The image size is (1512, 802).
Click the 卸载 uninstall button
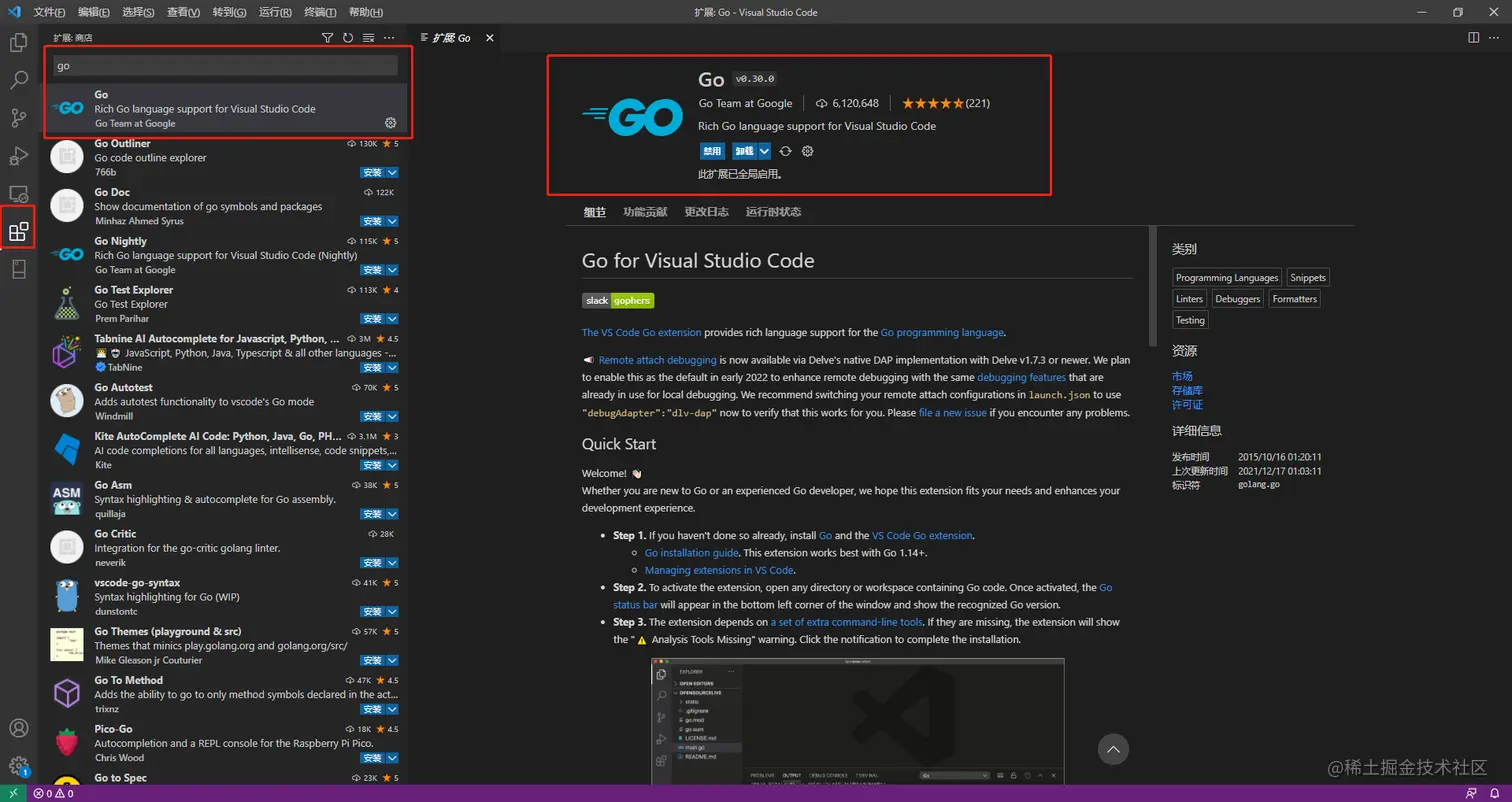(744, 151)
